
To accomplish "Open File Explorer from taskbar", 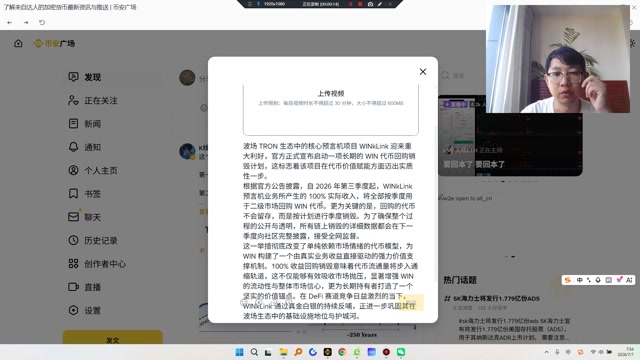I will pyautogui.click(x=283, y=352).
